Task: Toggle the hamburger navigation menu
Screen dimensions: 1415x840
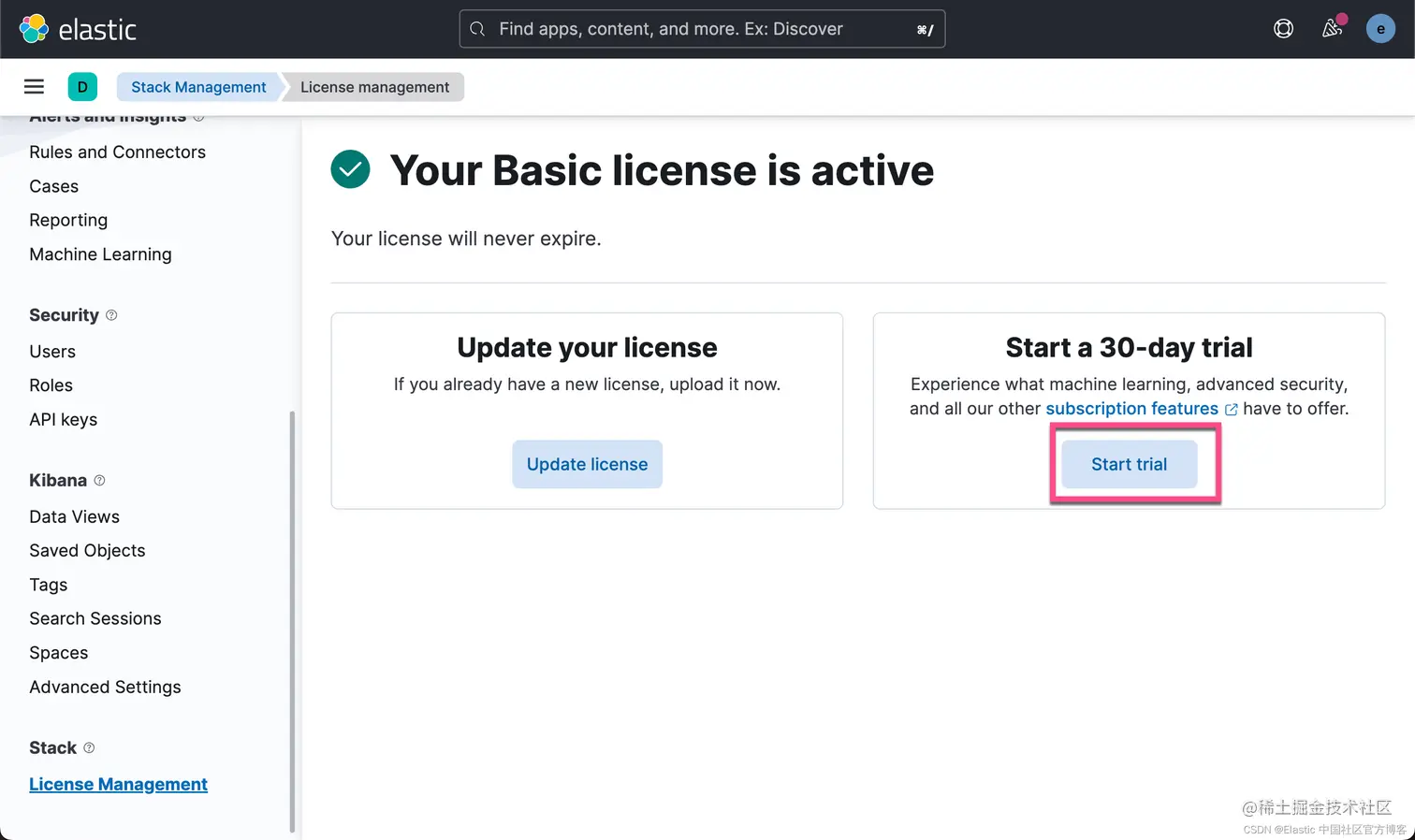Action: point(34,87)
